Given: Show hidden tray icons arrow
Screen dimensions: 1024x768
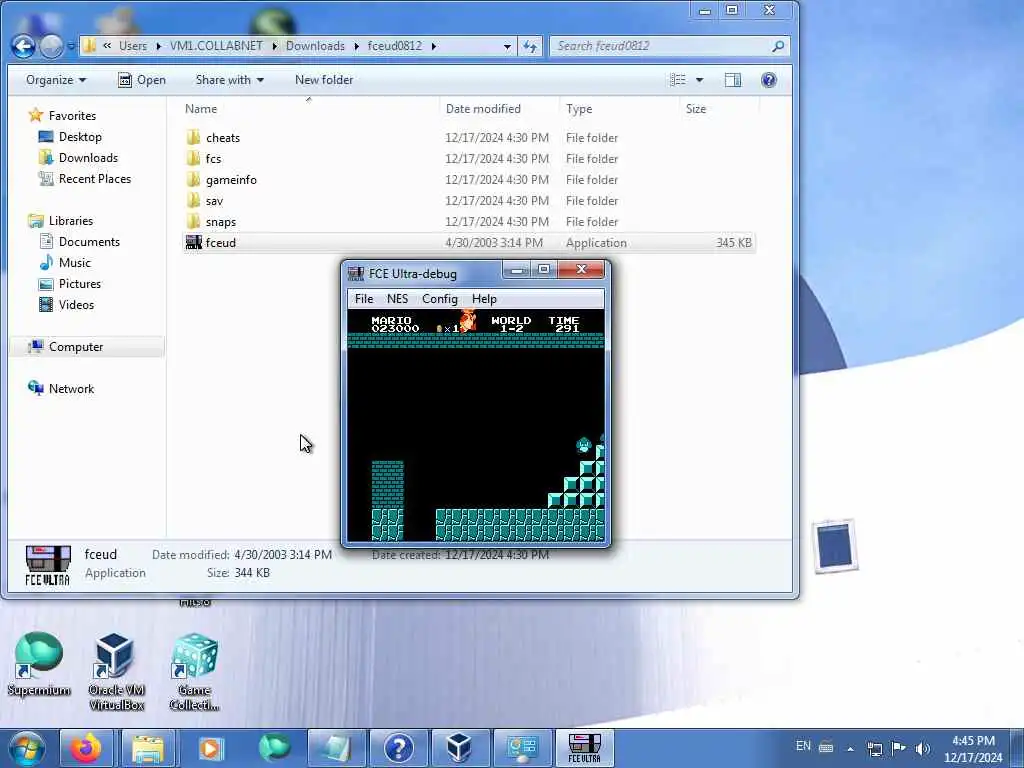Looking at the screenshot, I should 850,749.
